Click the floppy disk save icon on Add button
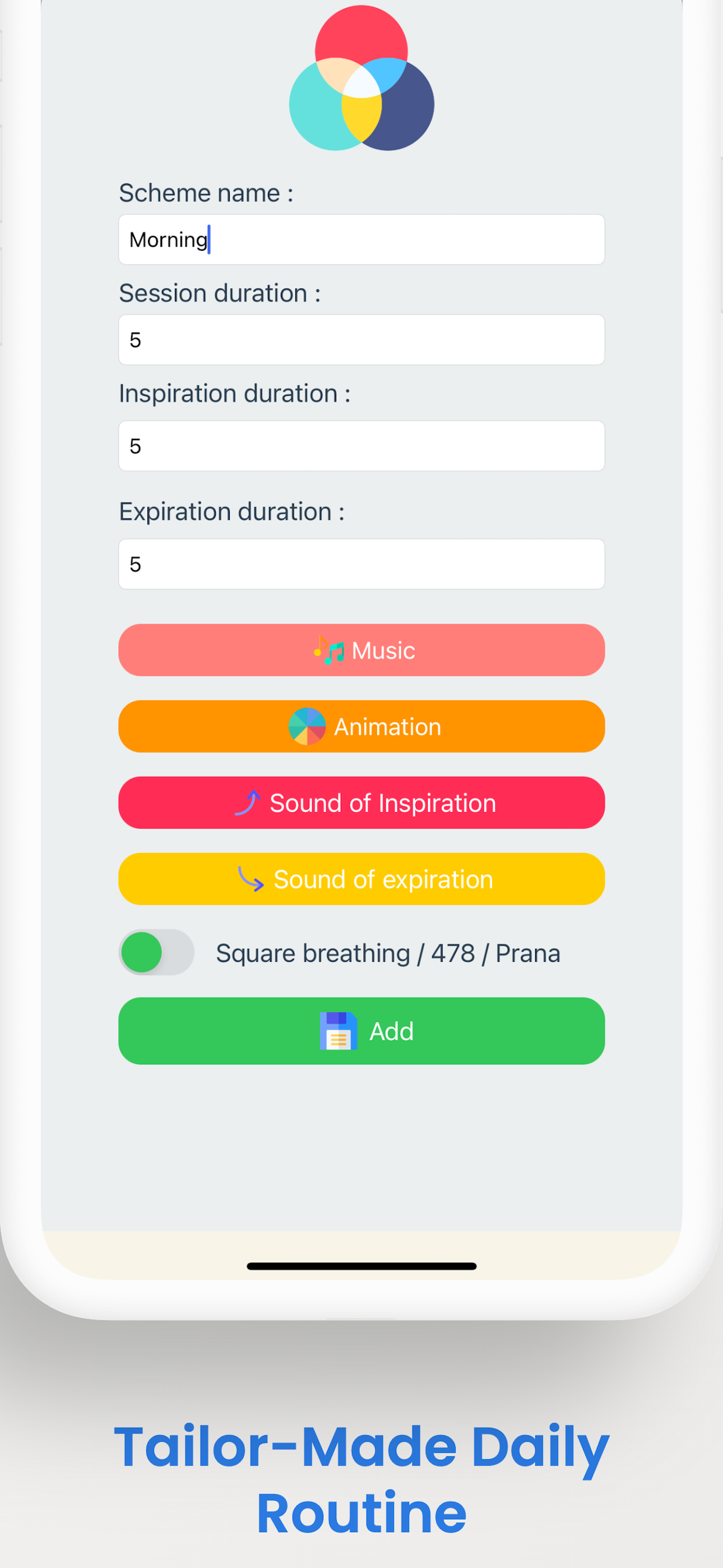This screenshot has width=723, height=1568. pyautogui.click(x=339, y=1031)
